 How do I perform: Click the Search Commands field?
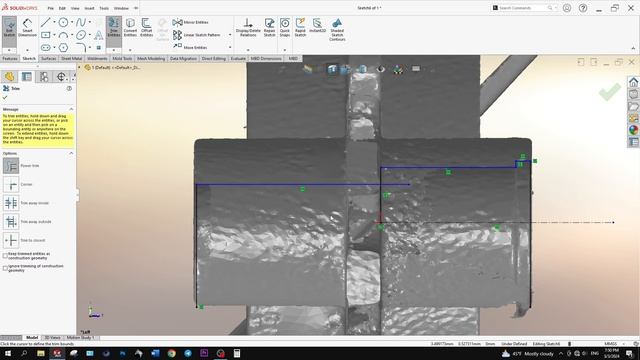[522, 8]
